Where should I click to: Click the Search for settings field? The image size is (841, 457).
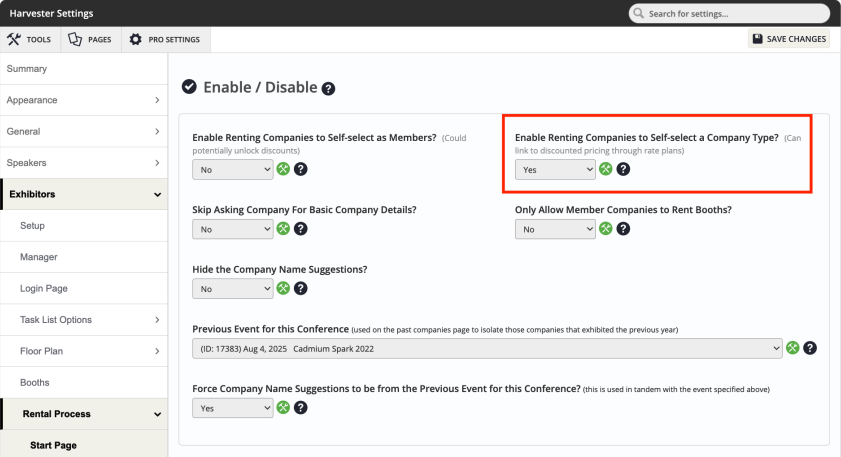pyautogui.click(x=729, y=13)
